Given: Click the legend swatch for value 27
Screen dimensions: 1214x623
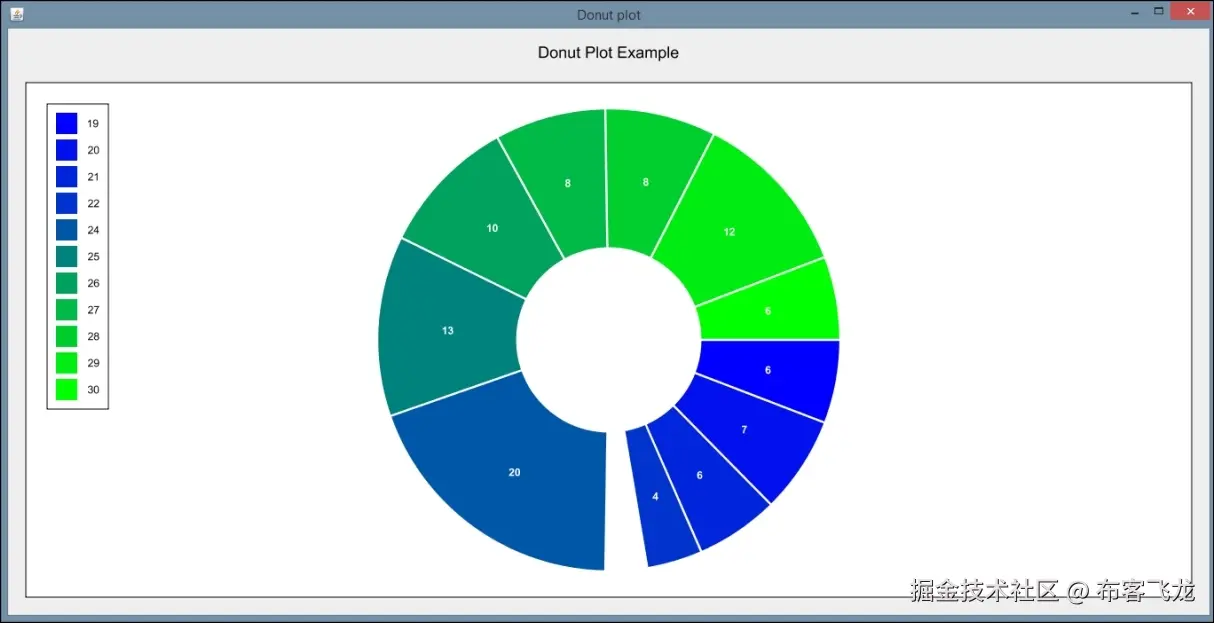Looking at the screenshot, I should click(x=65, y=310).
